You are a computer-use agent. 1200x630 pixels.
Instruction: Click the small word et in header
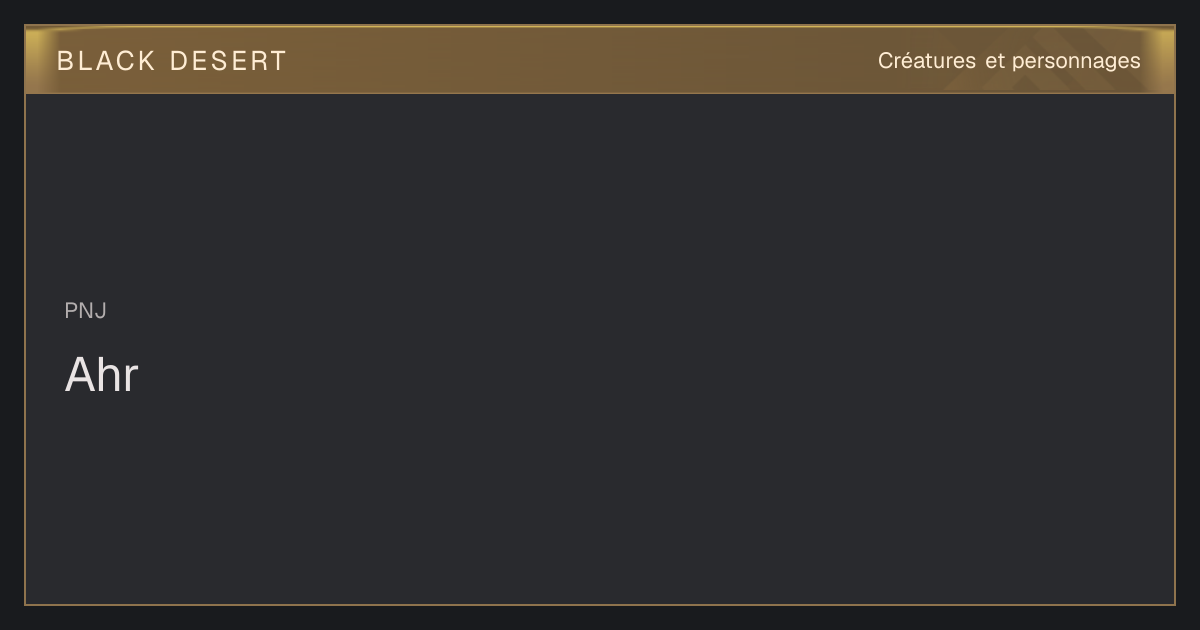tap(994, 62)
